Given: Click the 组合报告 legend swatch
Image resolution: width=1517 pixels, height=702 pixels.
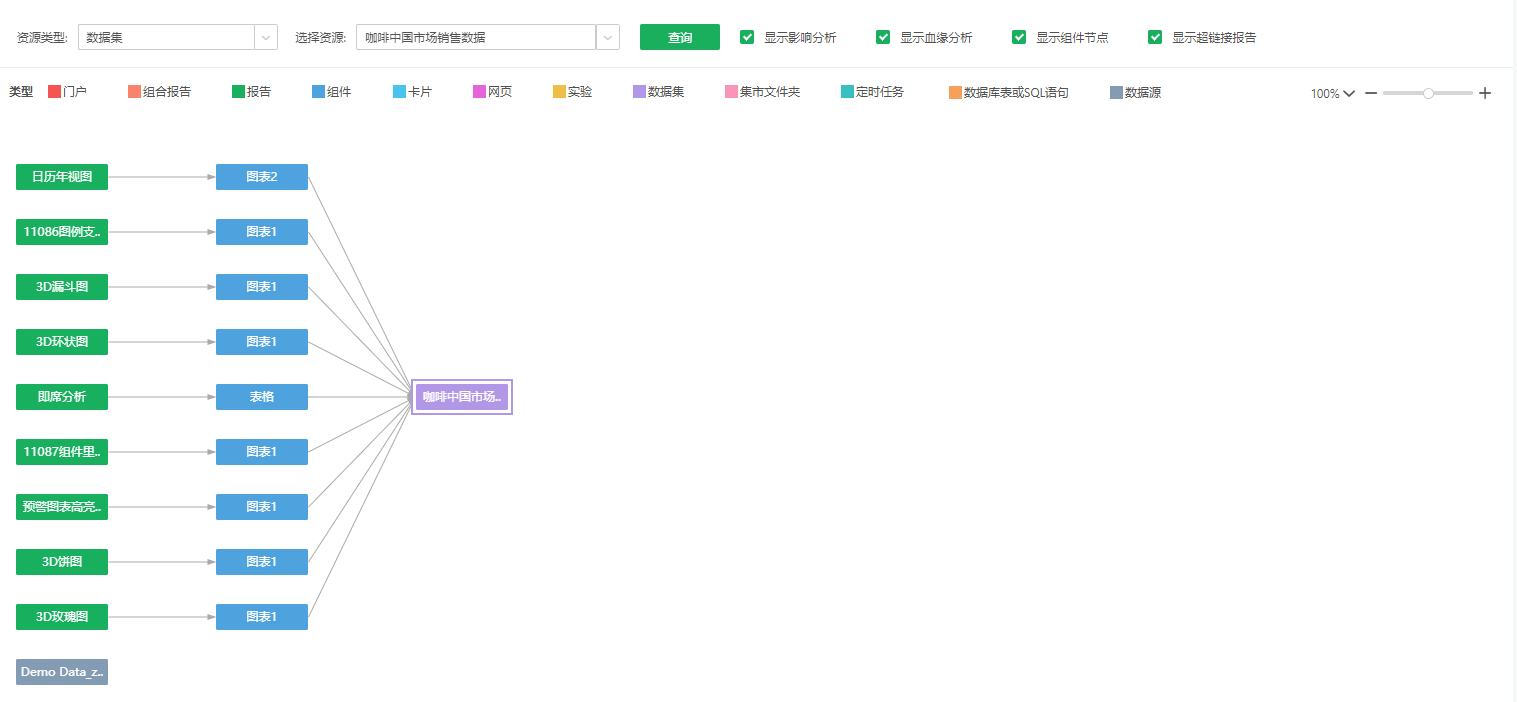Looking at the screenshot, I should pos(135,92).
